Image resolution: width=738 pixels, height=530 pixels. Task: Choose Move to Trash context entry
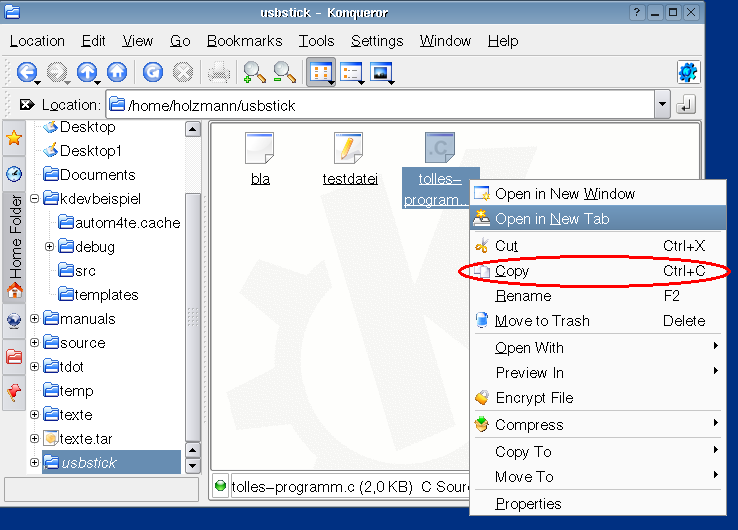(598, 321)
